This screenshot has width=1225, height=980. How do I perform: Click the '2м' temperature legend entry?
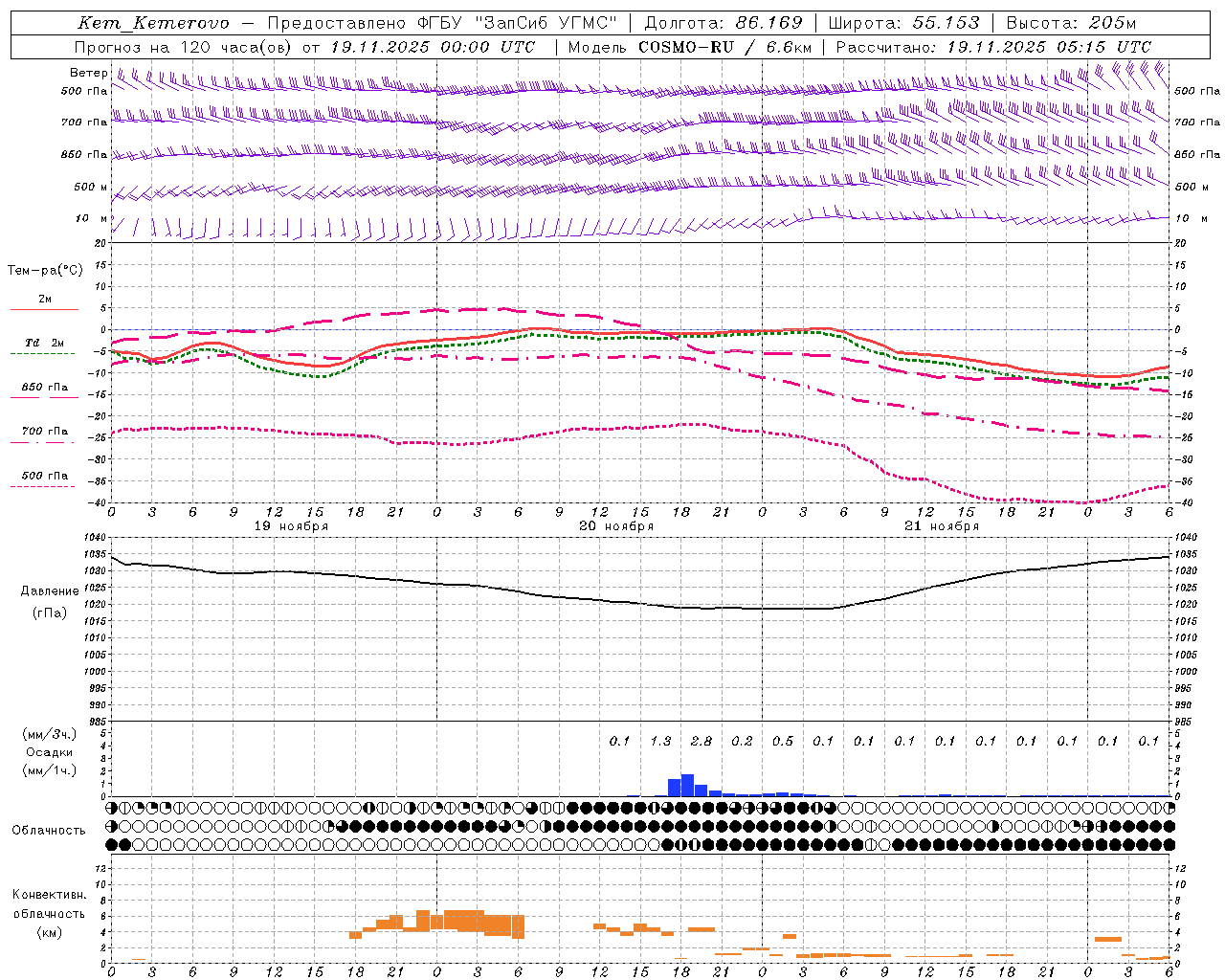pos(45,300)
